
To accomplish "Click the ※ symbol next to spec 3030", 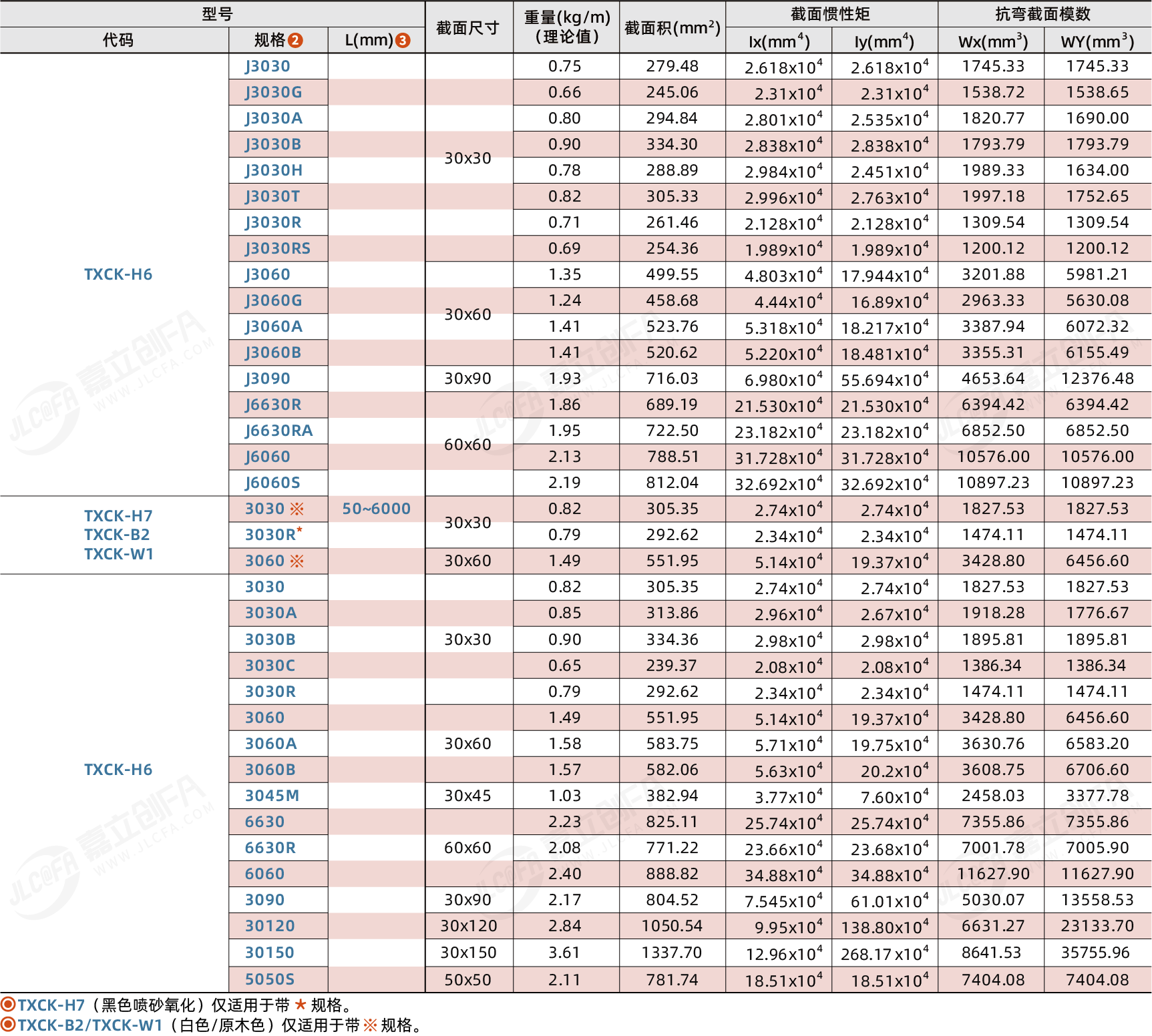I will coord(297,509).
